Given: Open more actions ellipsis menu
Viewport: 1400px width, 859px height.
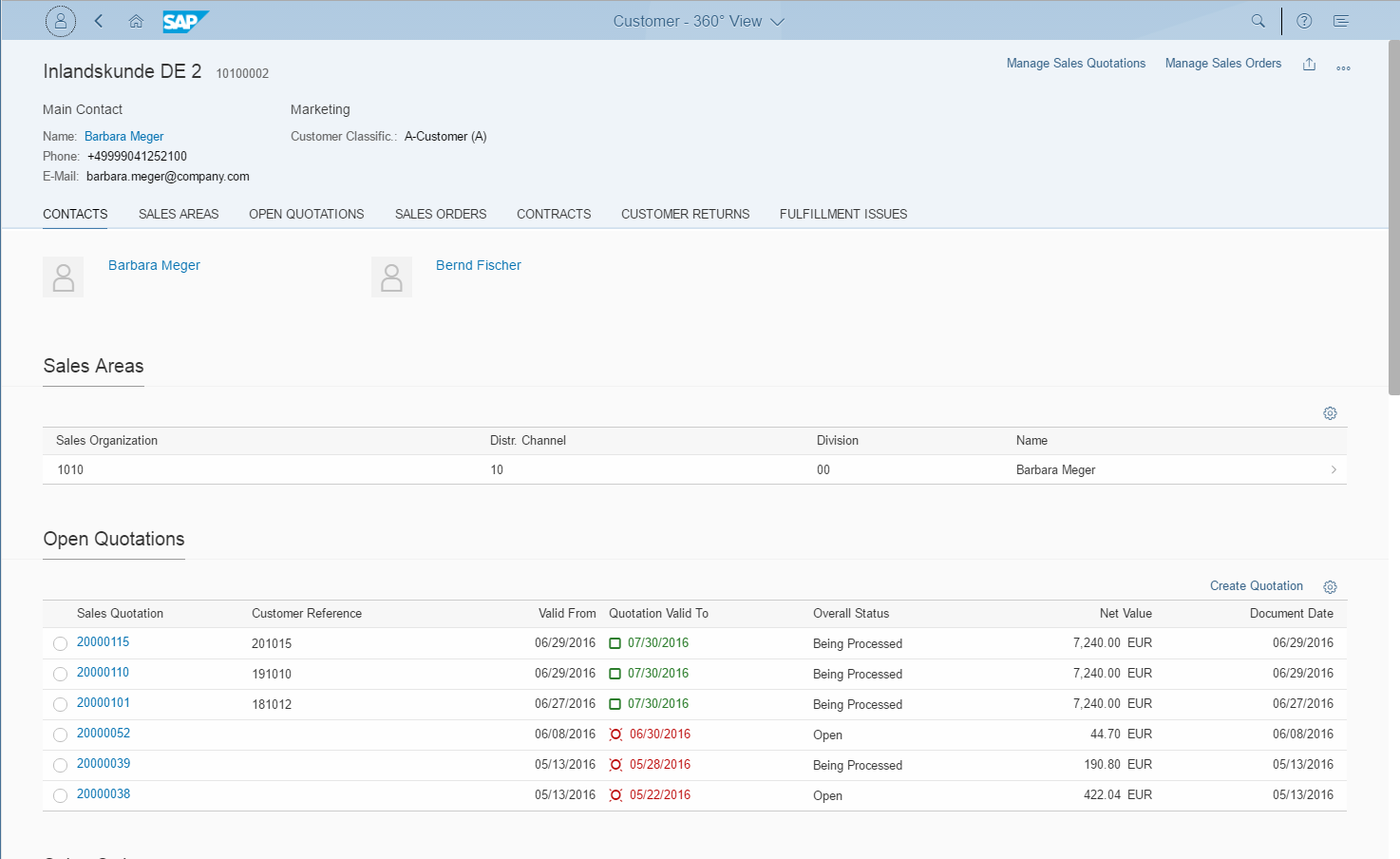Looking at the screenshot, I should click(1343, 67).
